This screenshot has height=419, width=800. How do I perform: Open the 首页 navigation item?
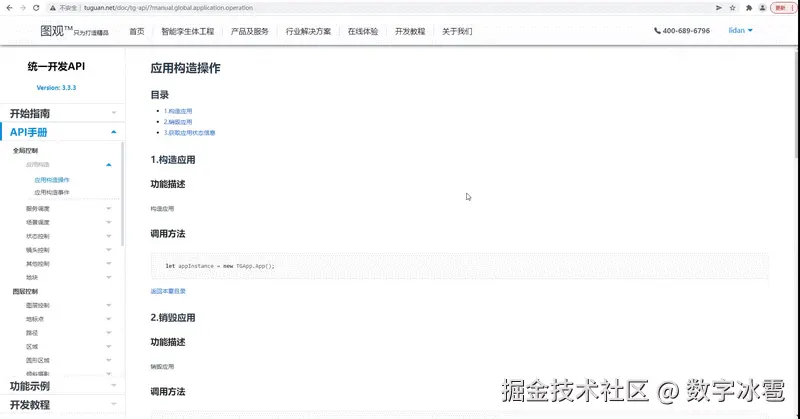coord(137,31)
